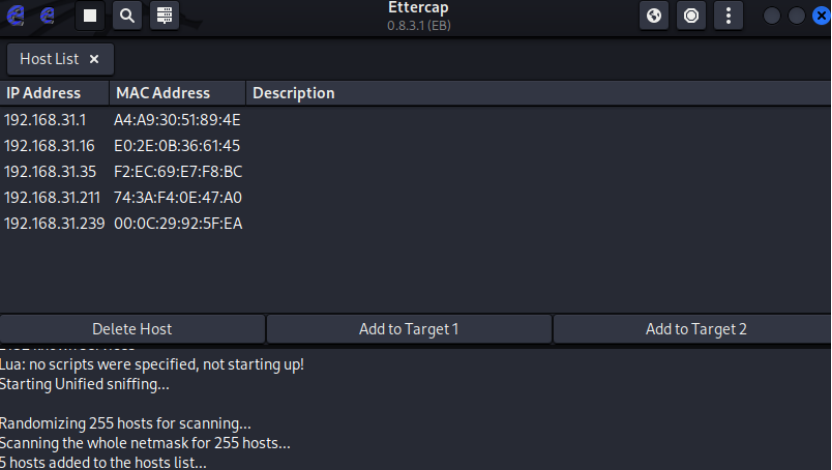Switch to the Host List tab

[x=49, y=59]
